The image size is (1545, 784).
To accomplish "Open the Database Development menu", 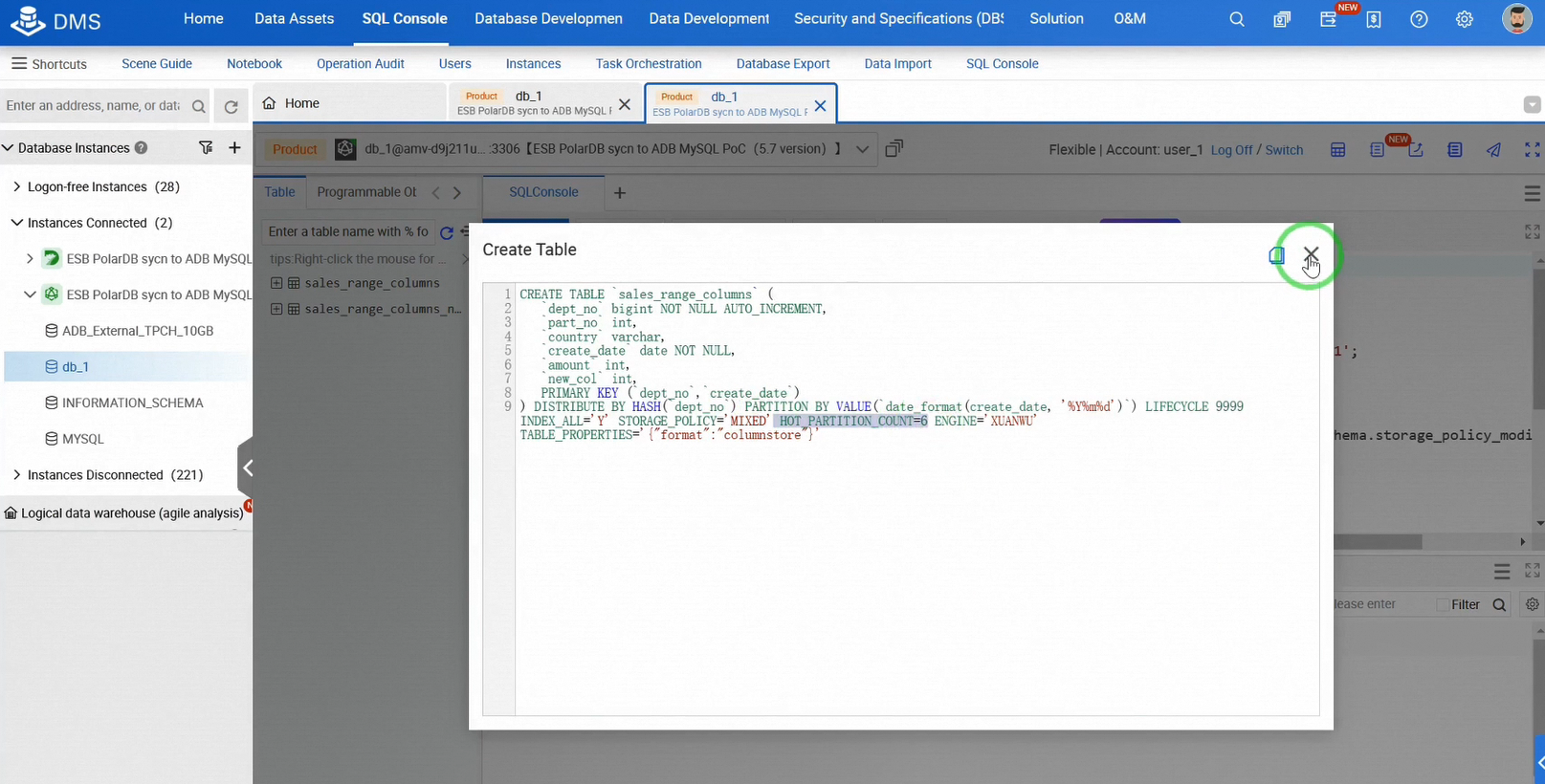I will point(548,19).
